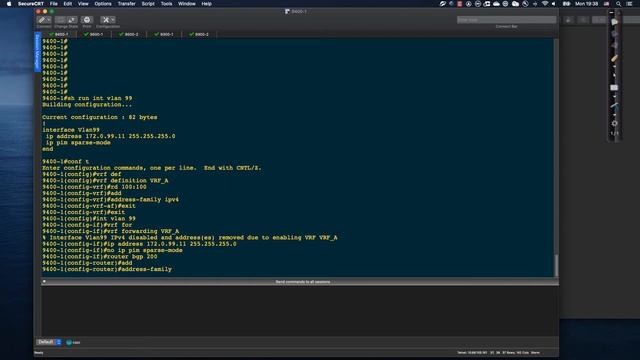
Task: Switch to the fifth session tab
Action: (x=199, y=34)
